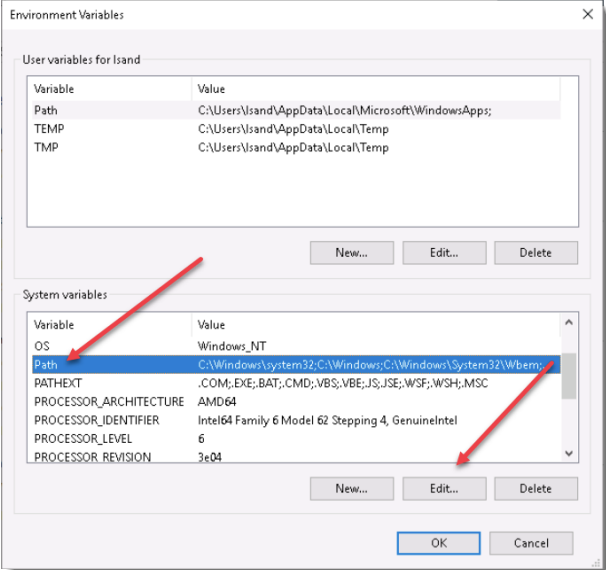Click Value column header in User variables
Screen dimensions: 606x570
click(376, 89)
